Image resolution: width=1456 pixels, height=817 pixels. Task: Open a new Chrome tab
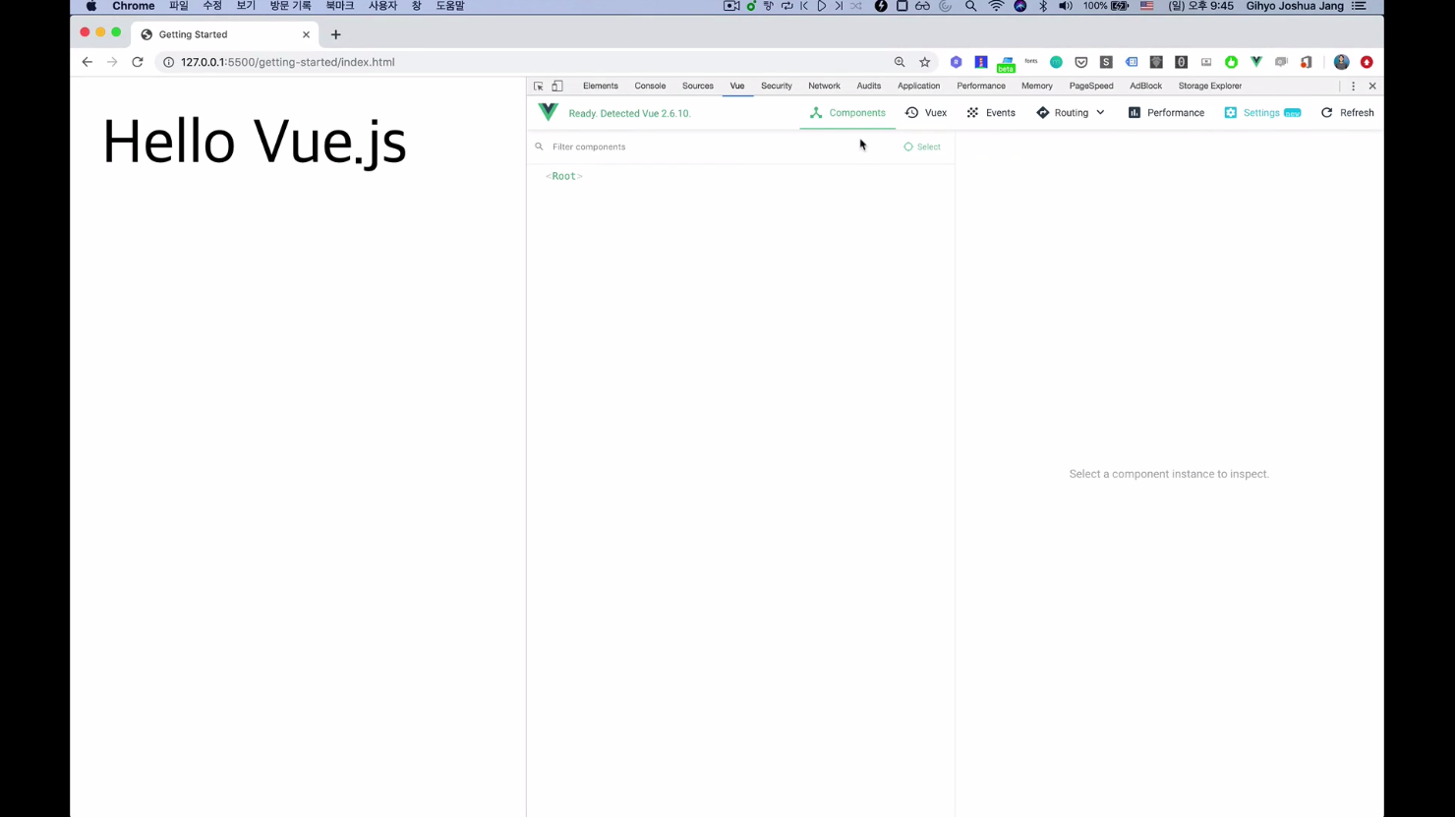(336, 34)
